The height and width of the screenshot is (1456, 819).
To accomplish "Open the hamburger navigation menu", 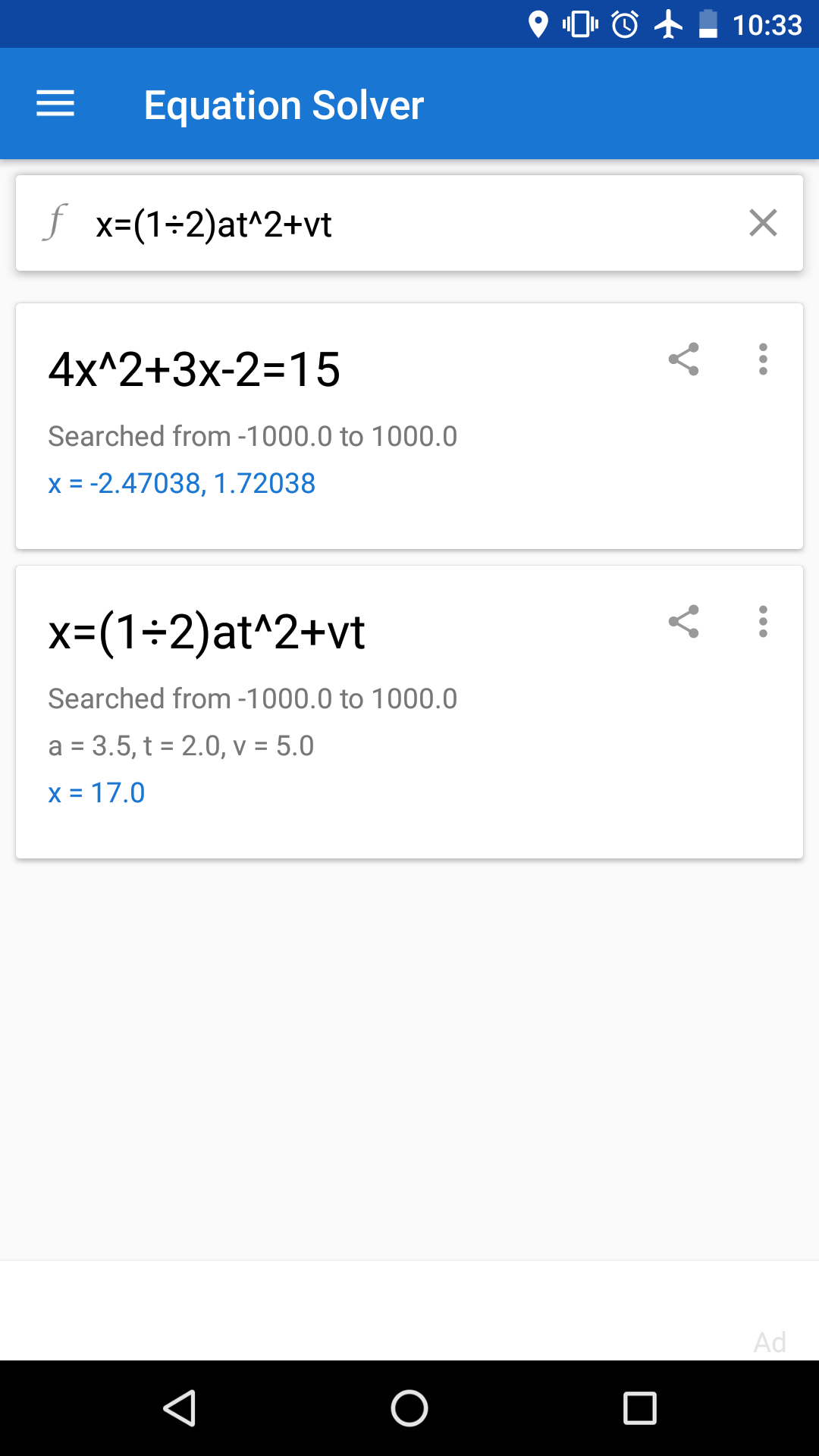I will [x=55, y=104].
